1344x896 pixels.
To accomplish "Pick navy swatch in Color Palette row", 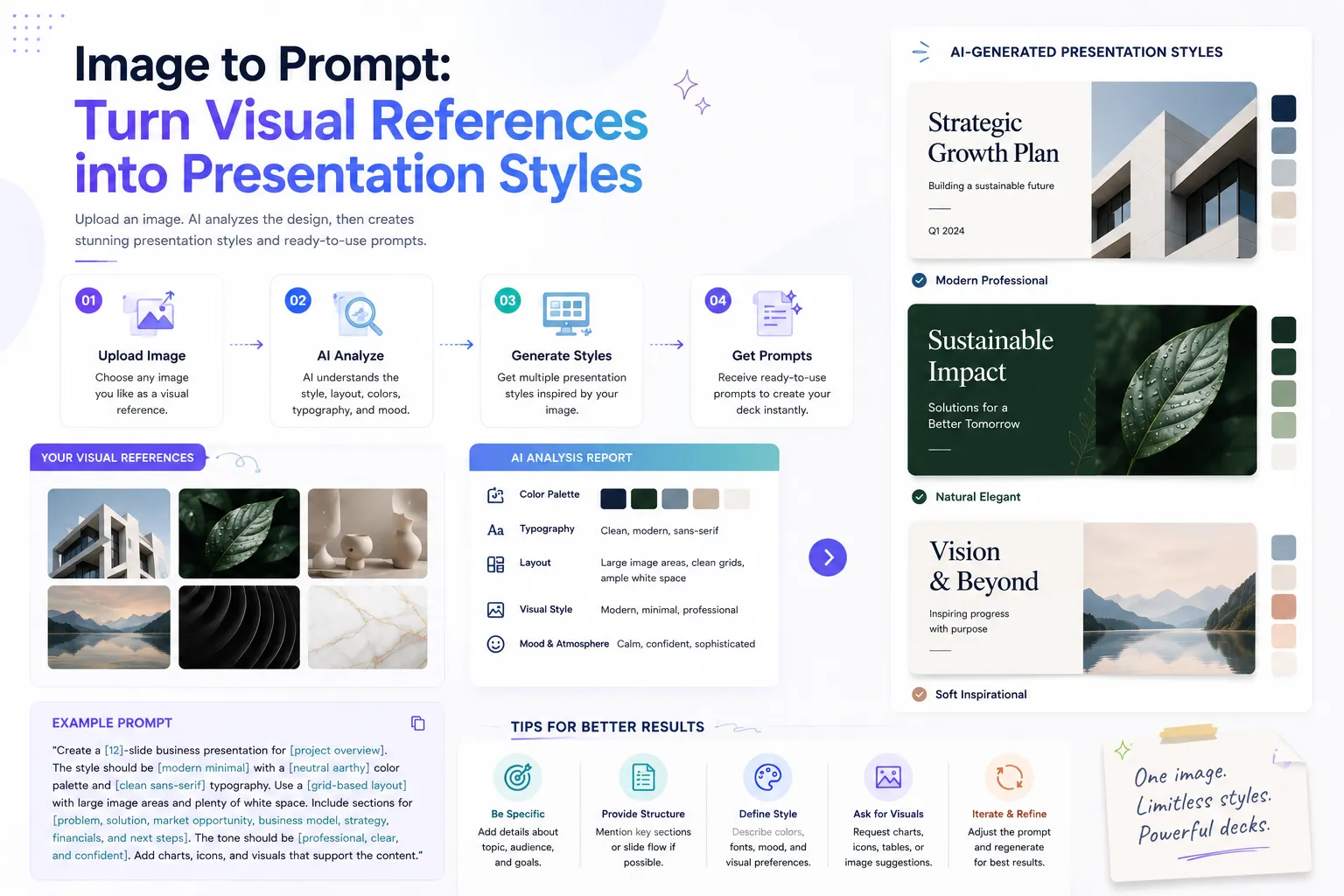I will 613,499.
